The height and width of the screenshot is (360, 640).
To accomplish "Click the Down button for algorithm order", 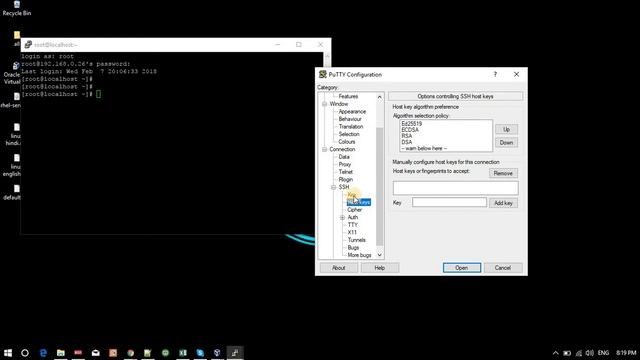I will (507, 142).
